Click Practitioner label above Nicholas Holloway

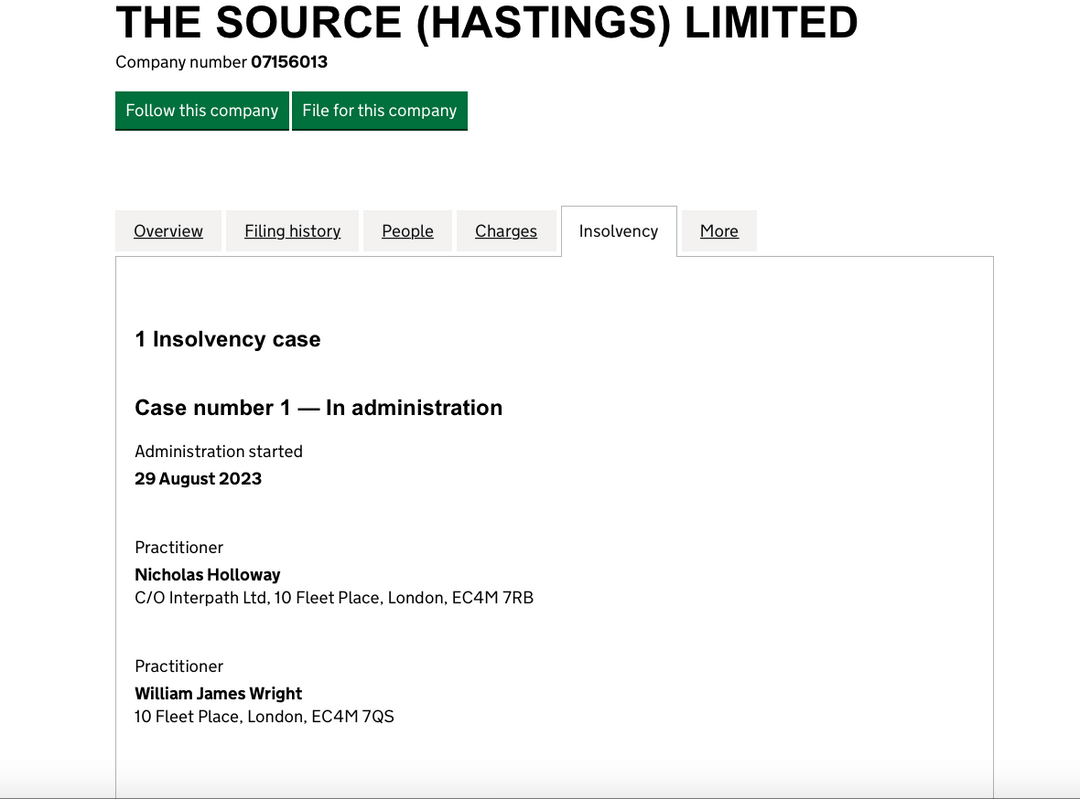[179, 548]
